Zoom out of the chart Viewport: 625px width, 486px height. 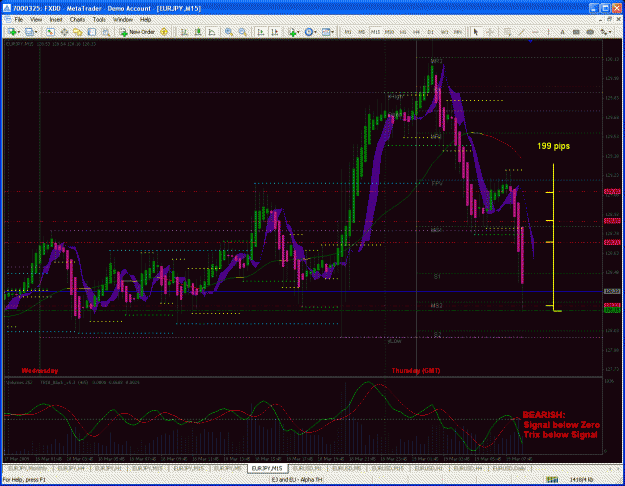[242, 32]
